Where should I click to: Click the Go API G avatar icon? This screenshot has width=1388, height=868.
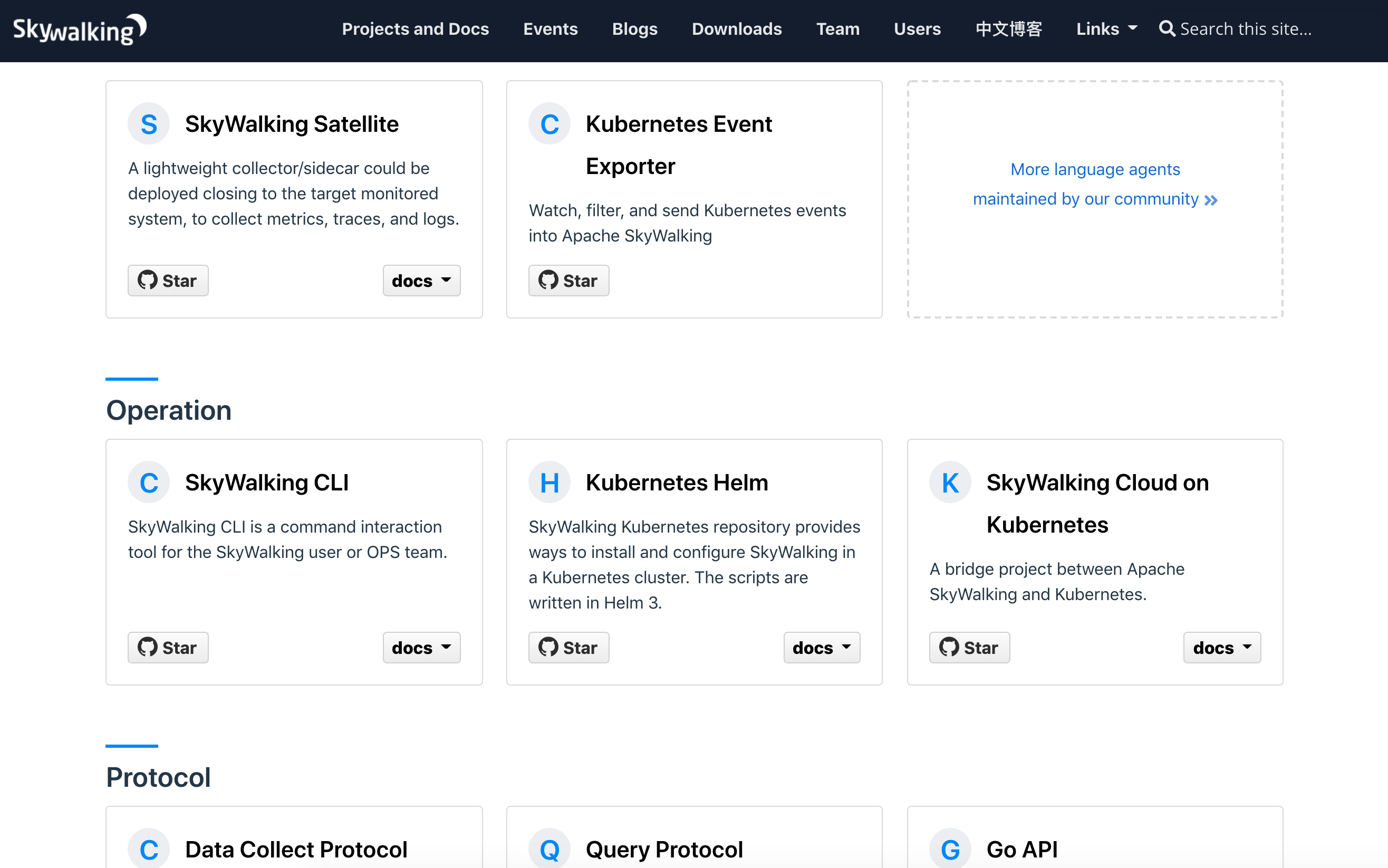click(950, 849)
